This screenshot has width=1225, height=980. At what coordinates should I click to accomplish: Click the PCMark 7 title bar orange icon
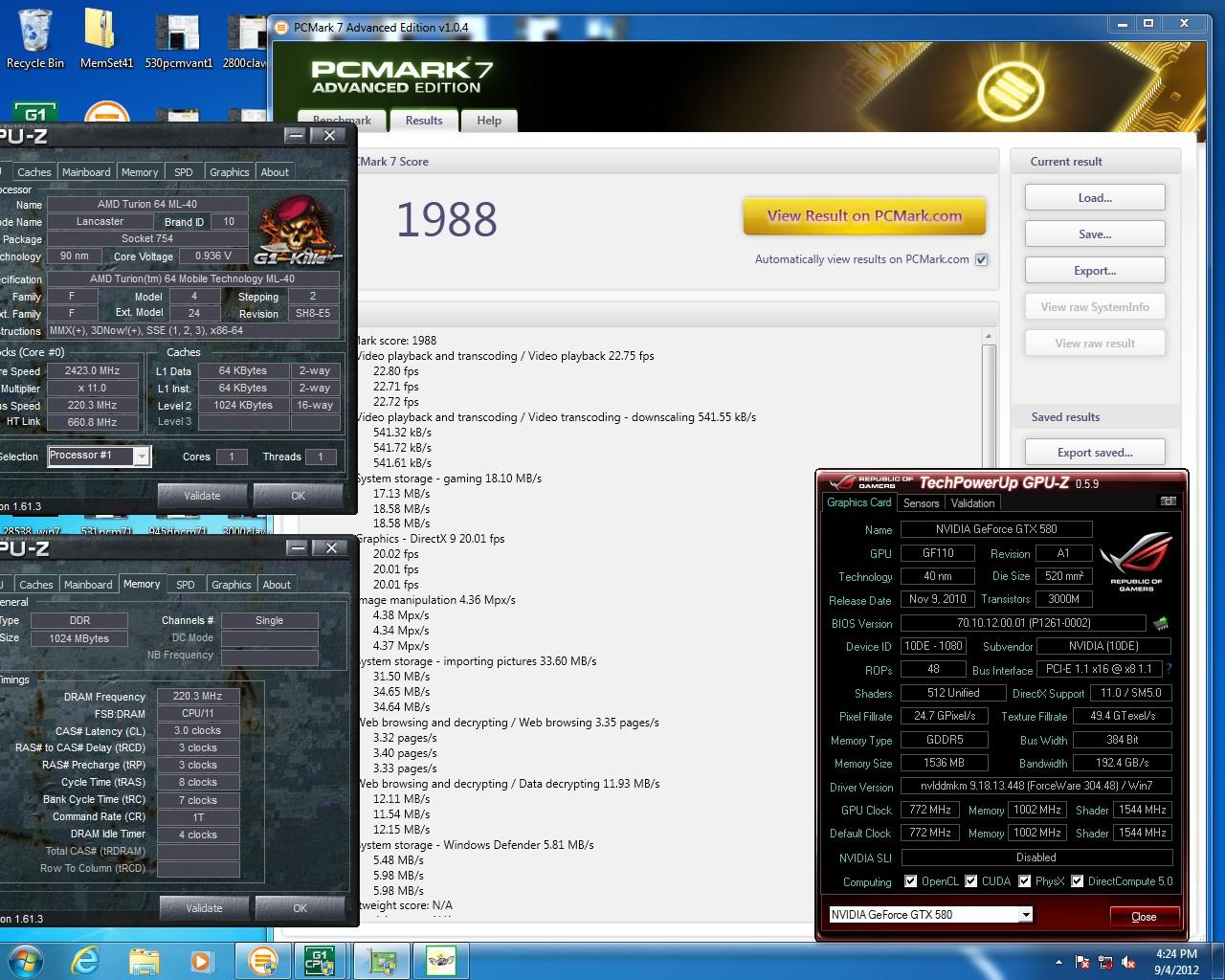[x=281, y=27]
